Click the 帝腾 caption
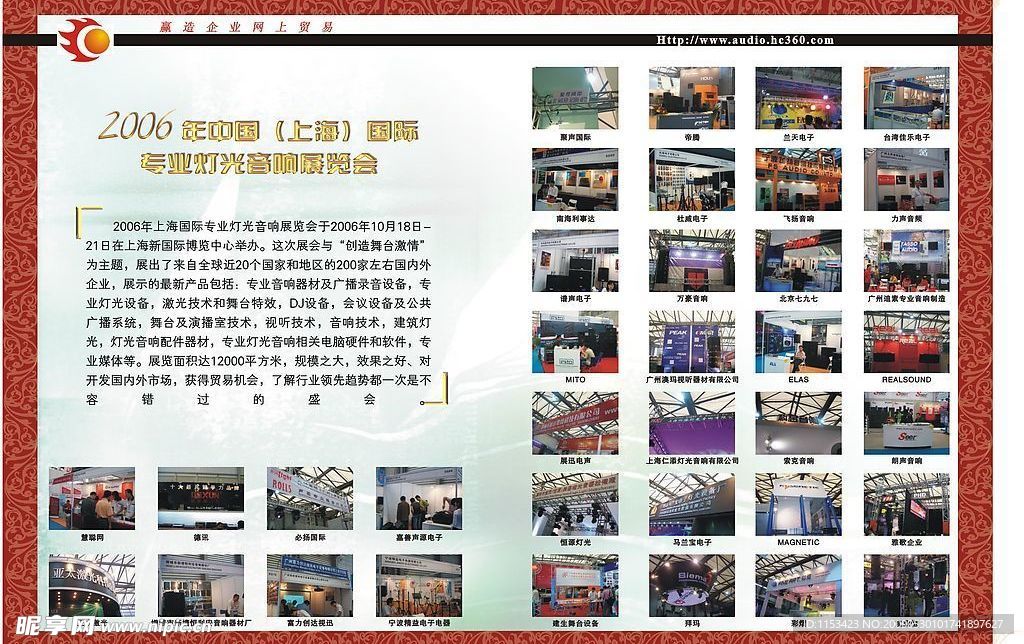This screenshot has width=1024, height=644. (692, 138)
